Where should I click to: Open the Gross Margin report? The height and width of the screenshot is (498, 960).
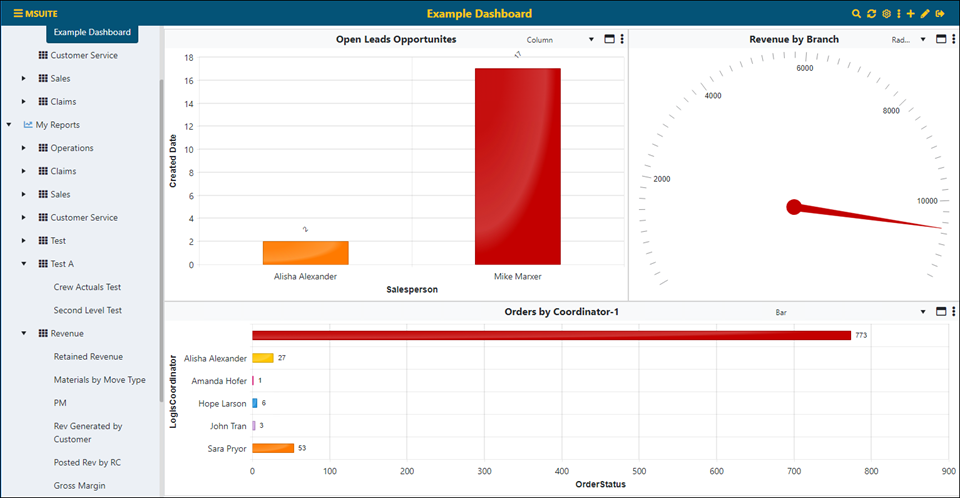click(x=79, y=486)
